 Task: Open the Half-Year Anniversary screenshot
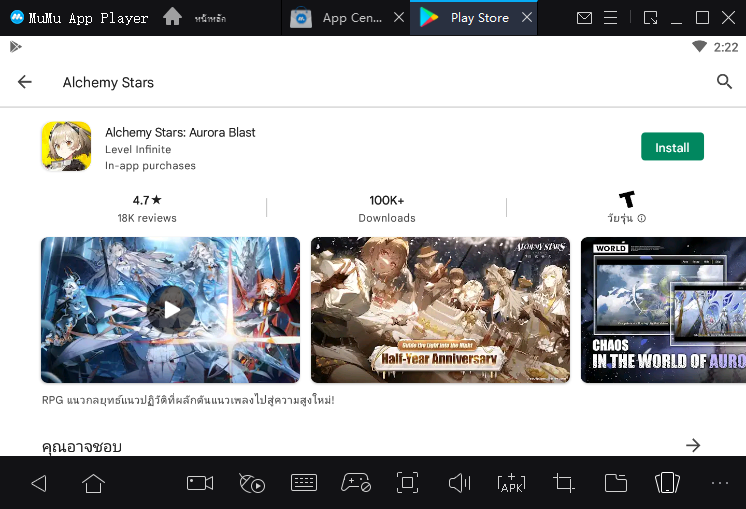point(440,310)
